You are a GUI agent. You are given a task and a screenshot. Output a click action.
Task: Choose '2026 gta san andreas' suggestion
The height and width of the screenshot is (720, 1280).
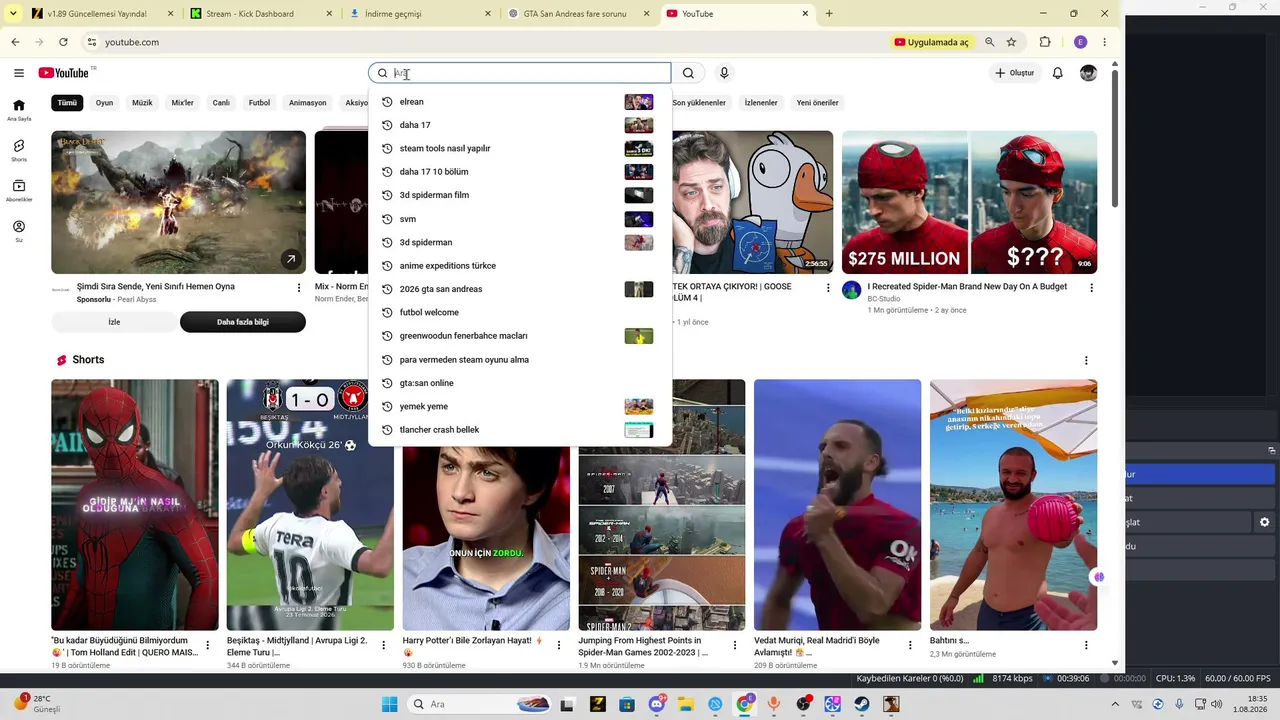tap(520, 289)
